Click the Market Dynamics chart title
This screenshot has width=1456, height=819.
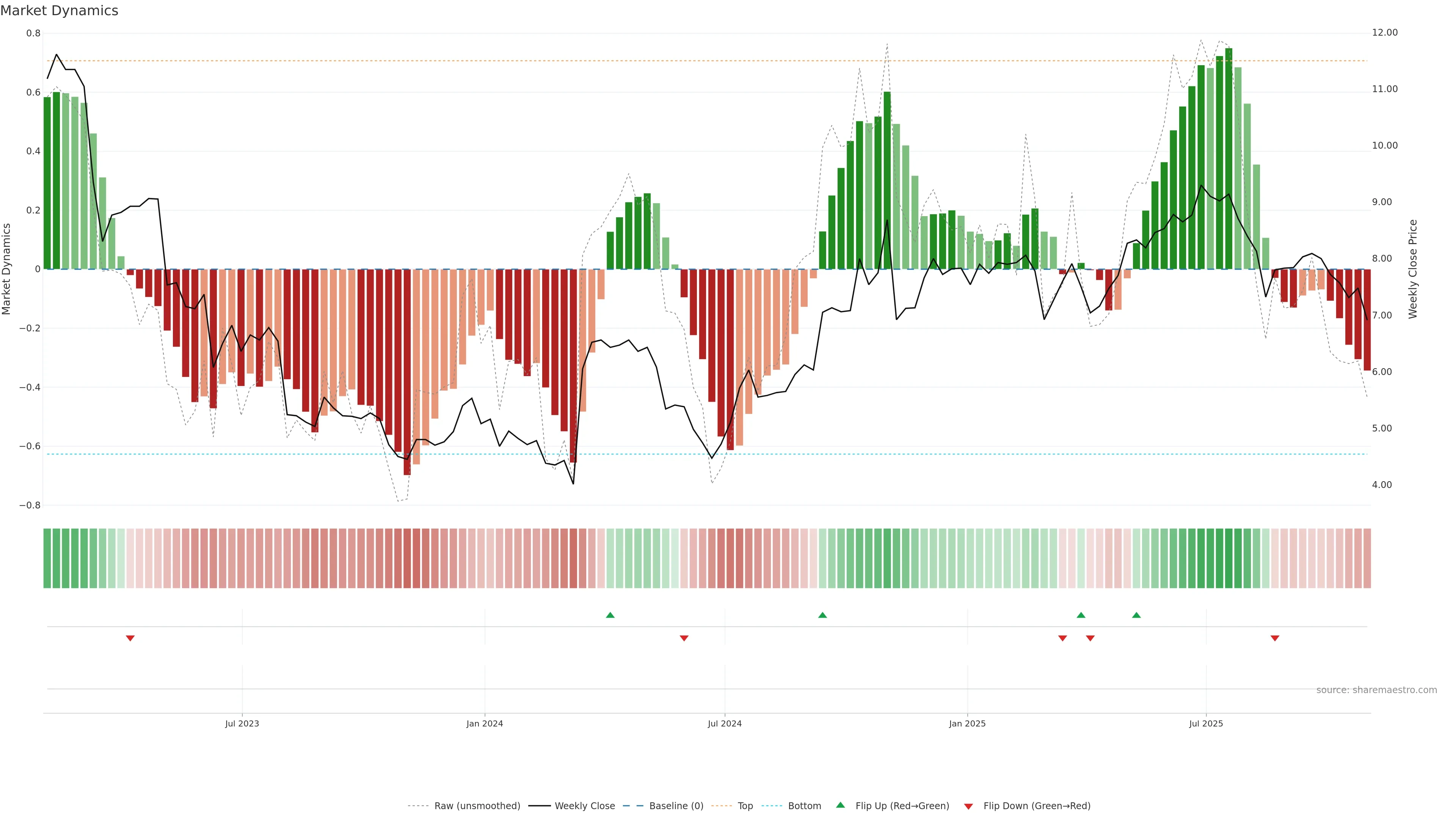tap(60, 11)
